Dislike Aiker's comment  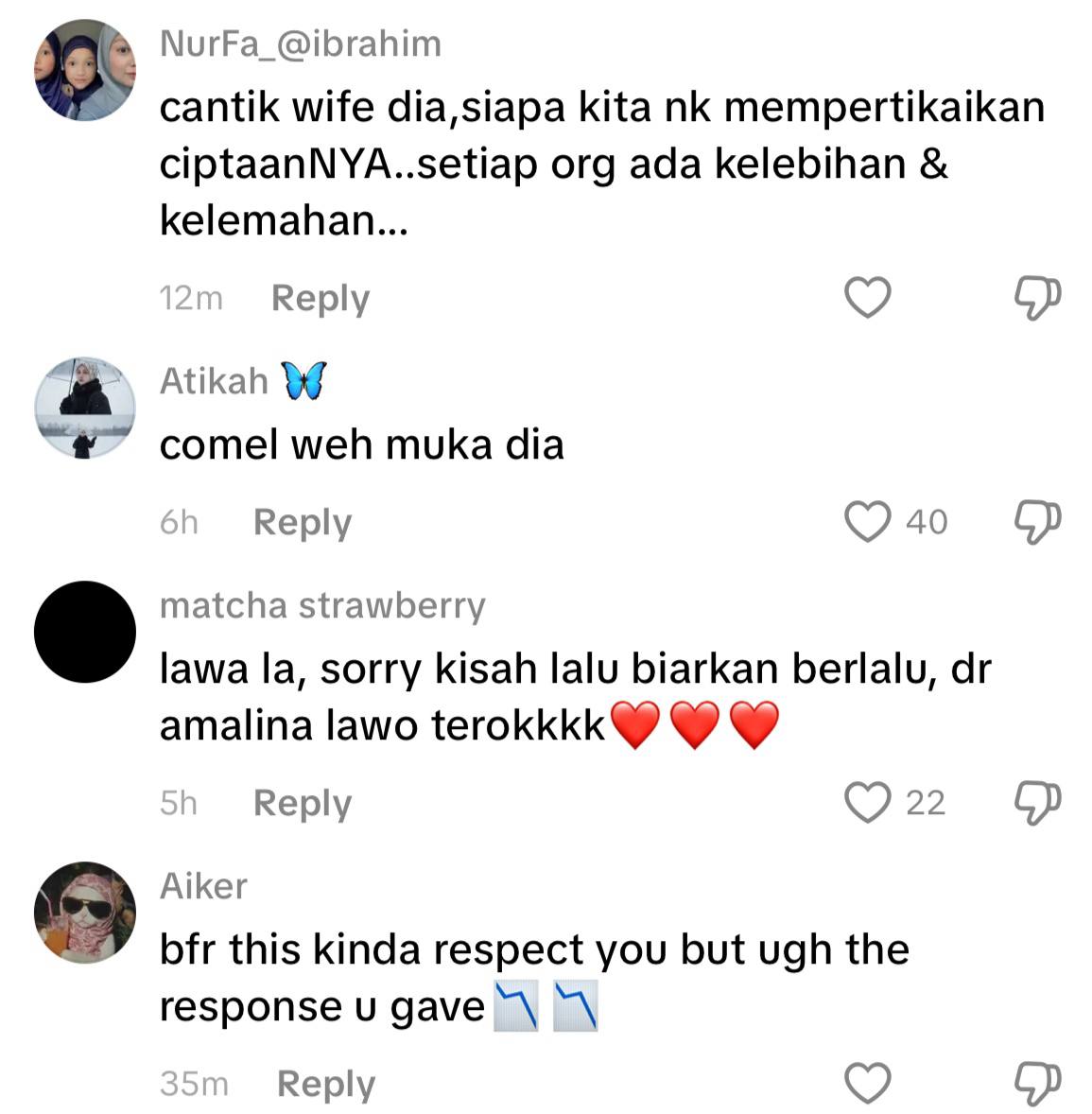click(1037, 1084)
